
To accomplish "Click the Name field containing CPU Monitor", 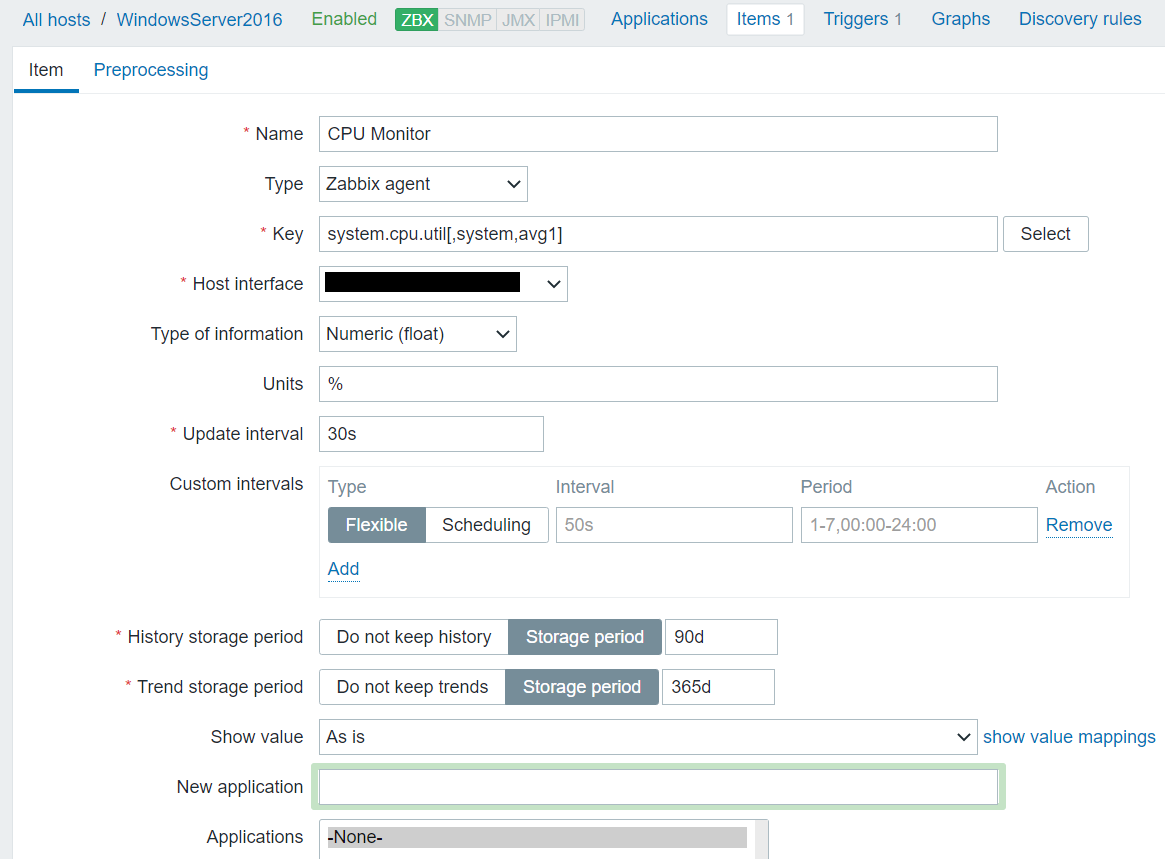I will [658, 134].
